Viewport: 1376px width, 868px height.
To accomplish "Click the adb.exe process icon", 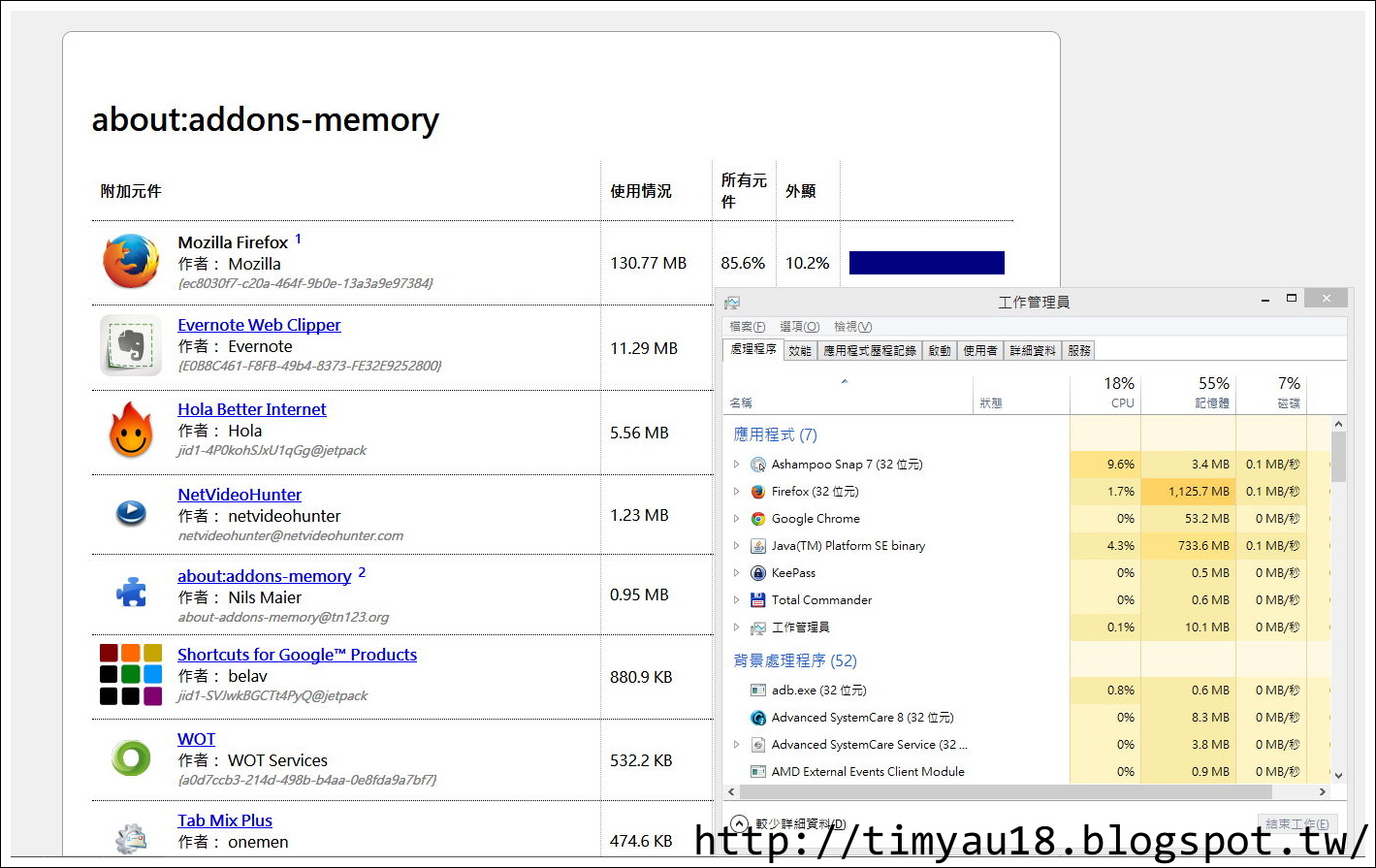I will 758,691.
